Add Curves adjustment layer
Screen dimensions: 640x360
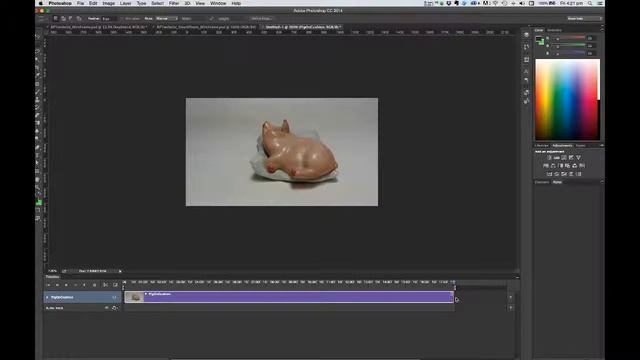tap(564, 158)
